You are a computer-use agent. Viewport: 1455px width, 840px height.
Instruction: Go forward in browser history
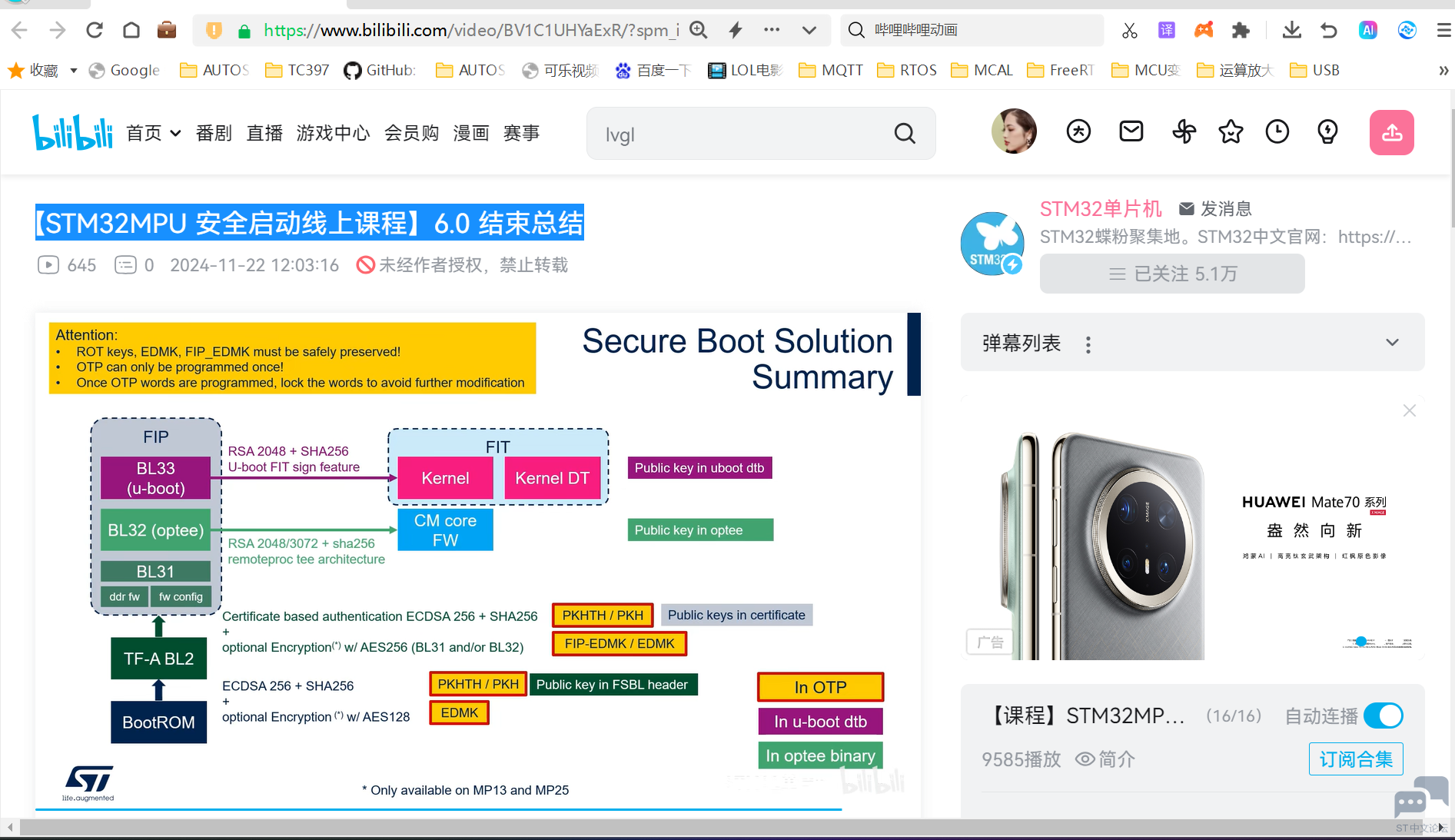tap(58, 30)
